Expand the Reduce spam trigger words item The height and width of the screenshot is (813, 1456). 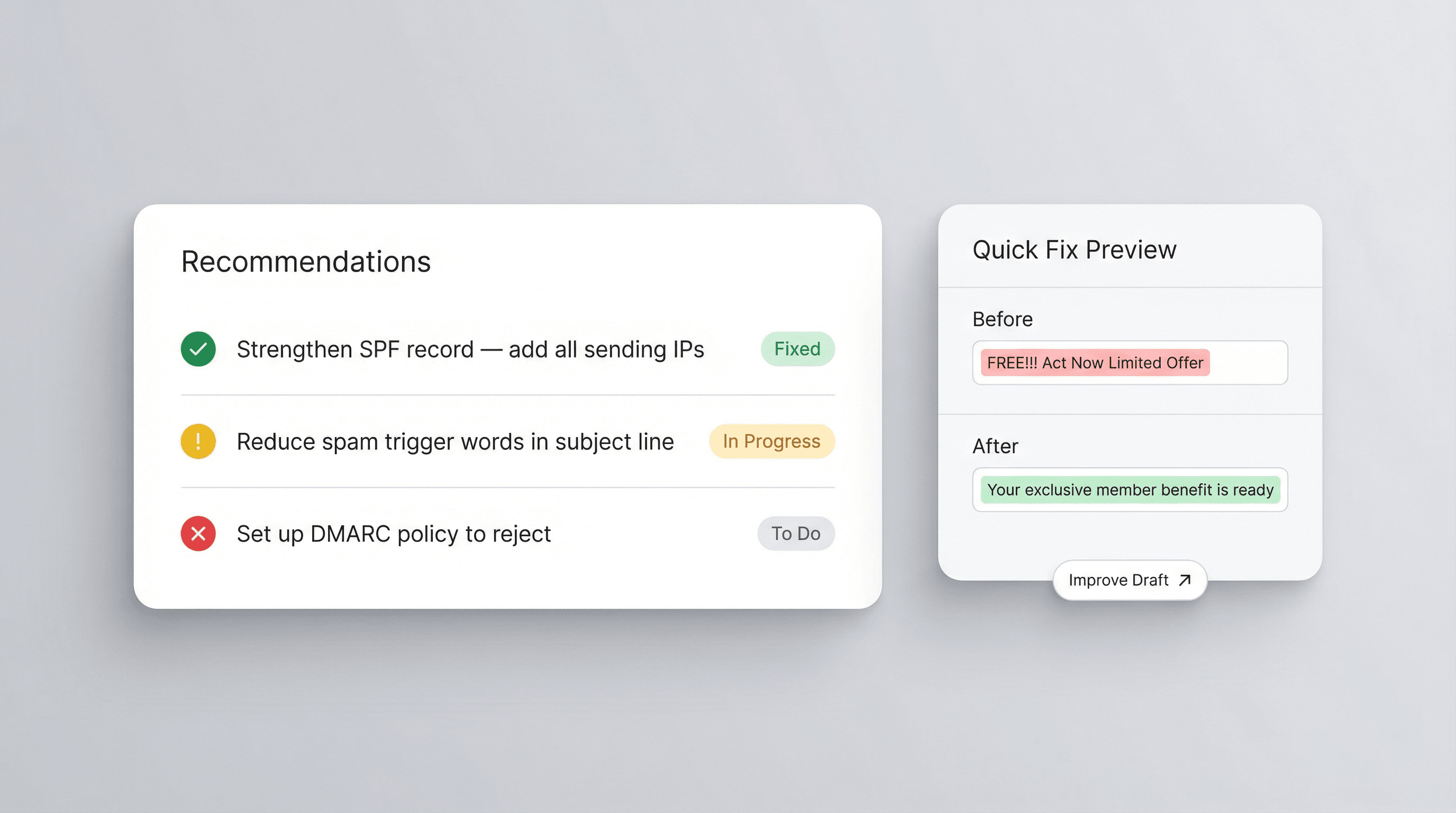456,441
